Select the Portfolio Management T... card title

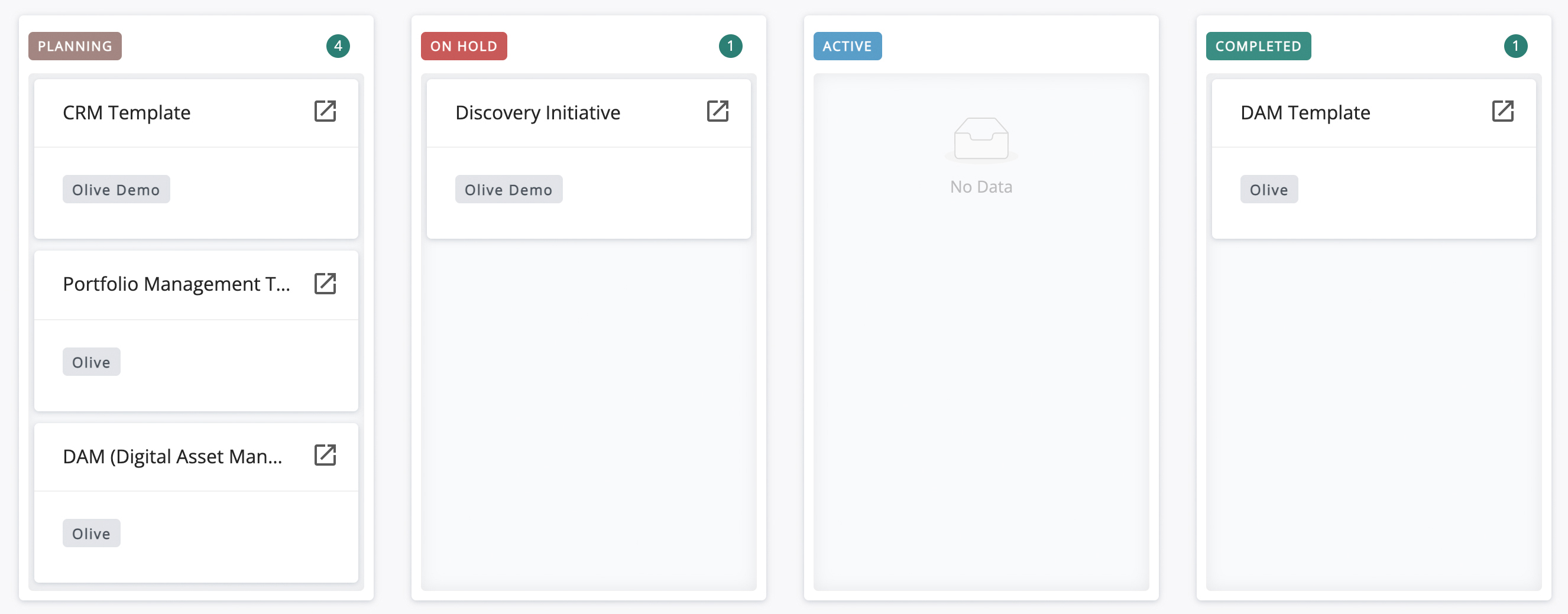pyautogui.click(x=177, y=284)
